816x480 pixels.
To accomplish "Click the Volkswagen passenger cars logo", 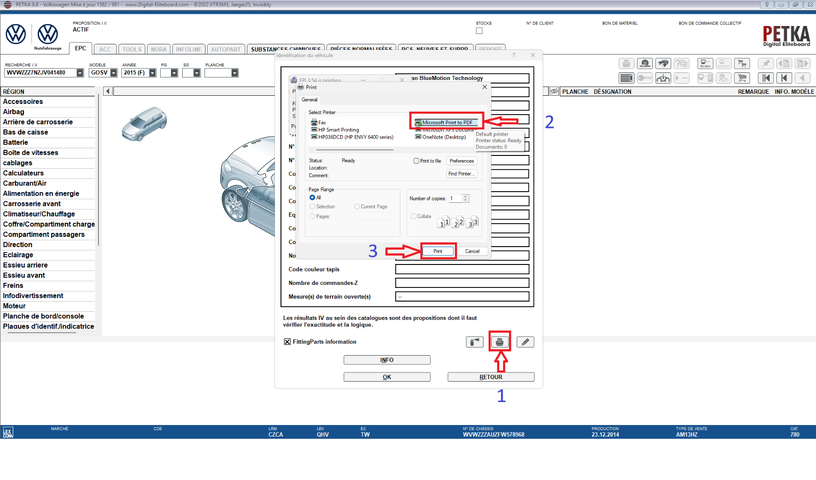I will 16,34.
